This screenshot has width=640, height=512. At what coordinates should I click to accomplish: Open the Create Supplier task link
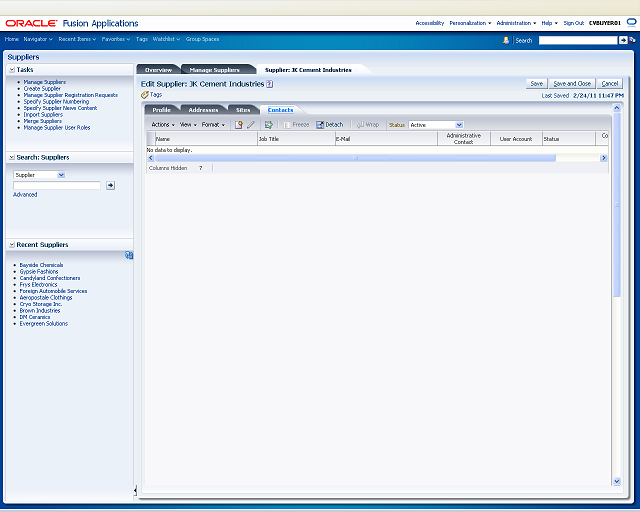pos(42,89)
